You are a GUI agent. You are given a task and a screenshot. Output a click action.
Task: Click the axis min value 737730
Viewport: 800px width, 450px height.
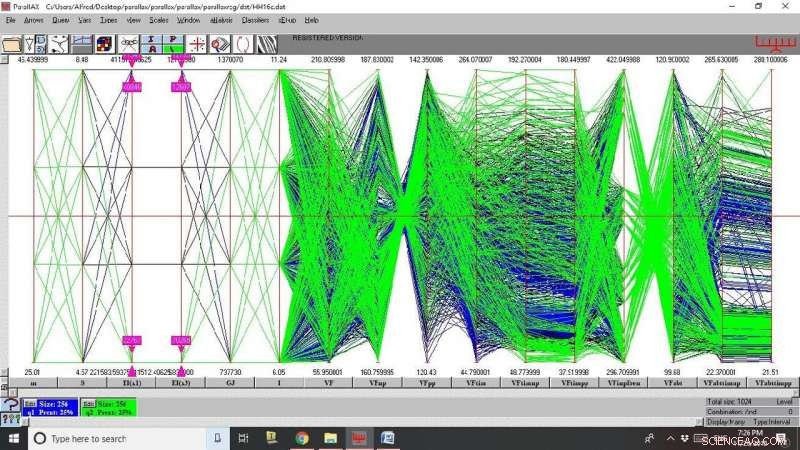click(230, 372)
